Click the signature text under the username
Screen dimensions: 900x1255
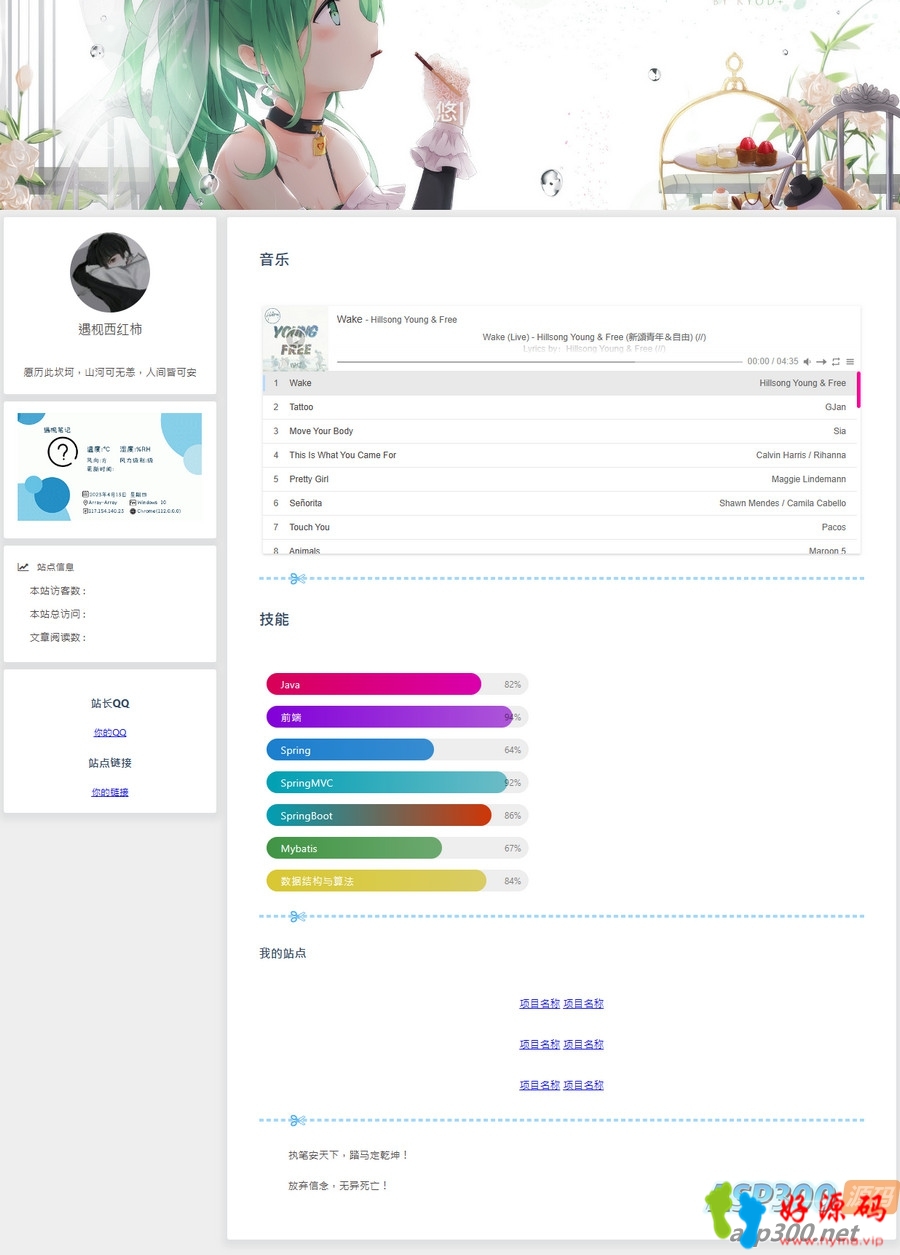[110, 372]
